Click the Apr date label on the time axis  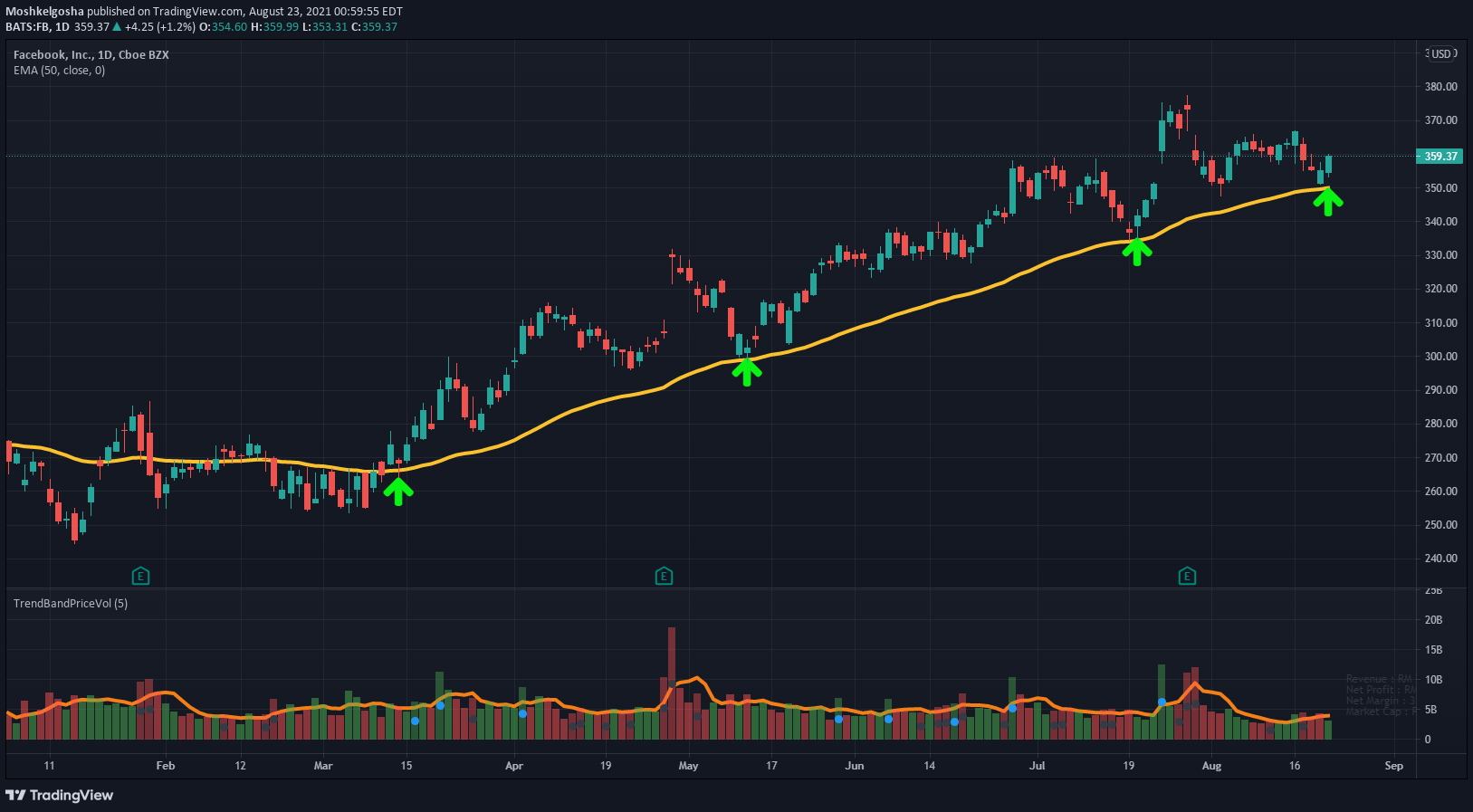(514, 766)
